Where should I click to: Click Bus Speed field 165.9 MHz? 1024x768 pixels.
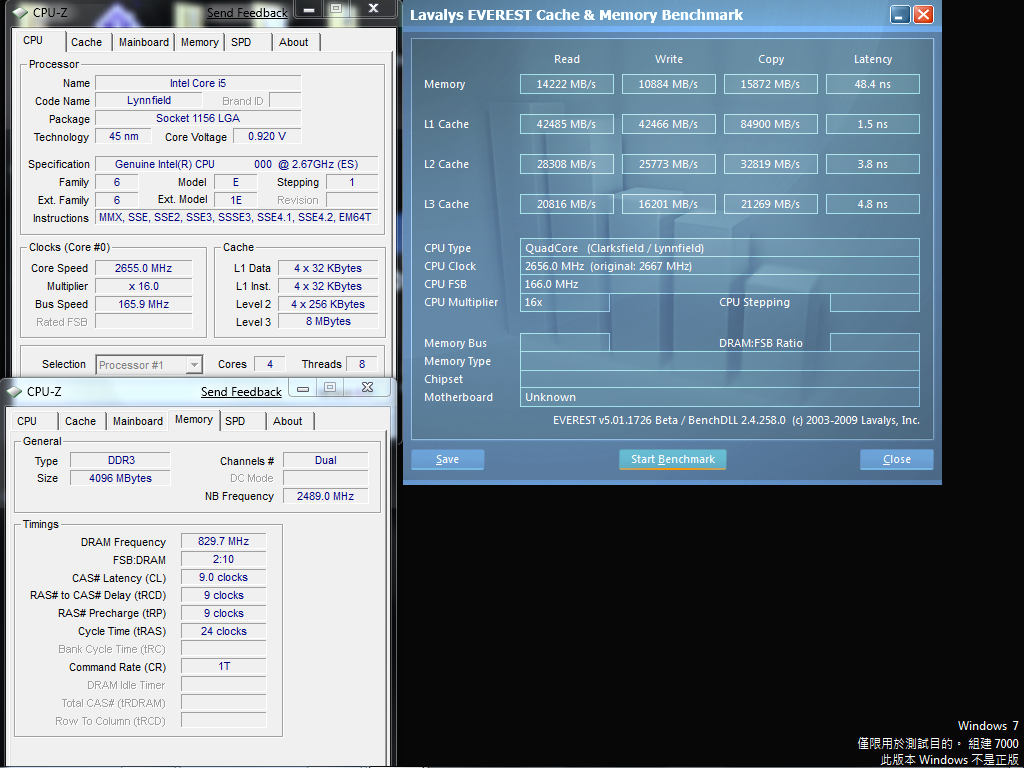(x=144, y=304)
